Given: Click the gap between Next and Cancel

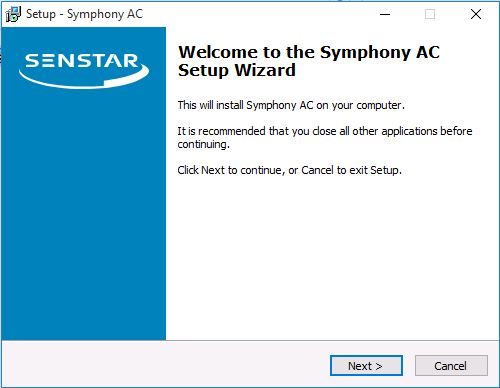Looking at the screenshot, I should 409,366.
